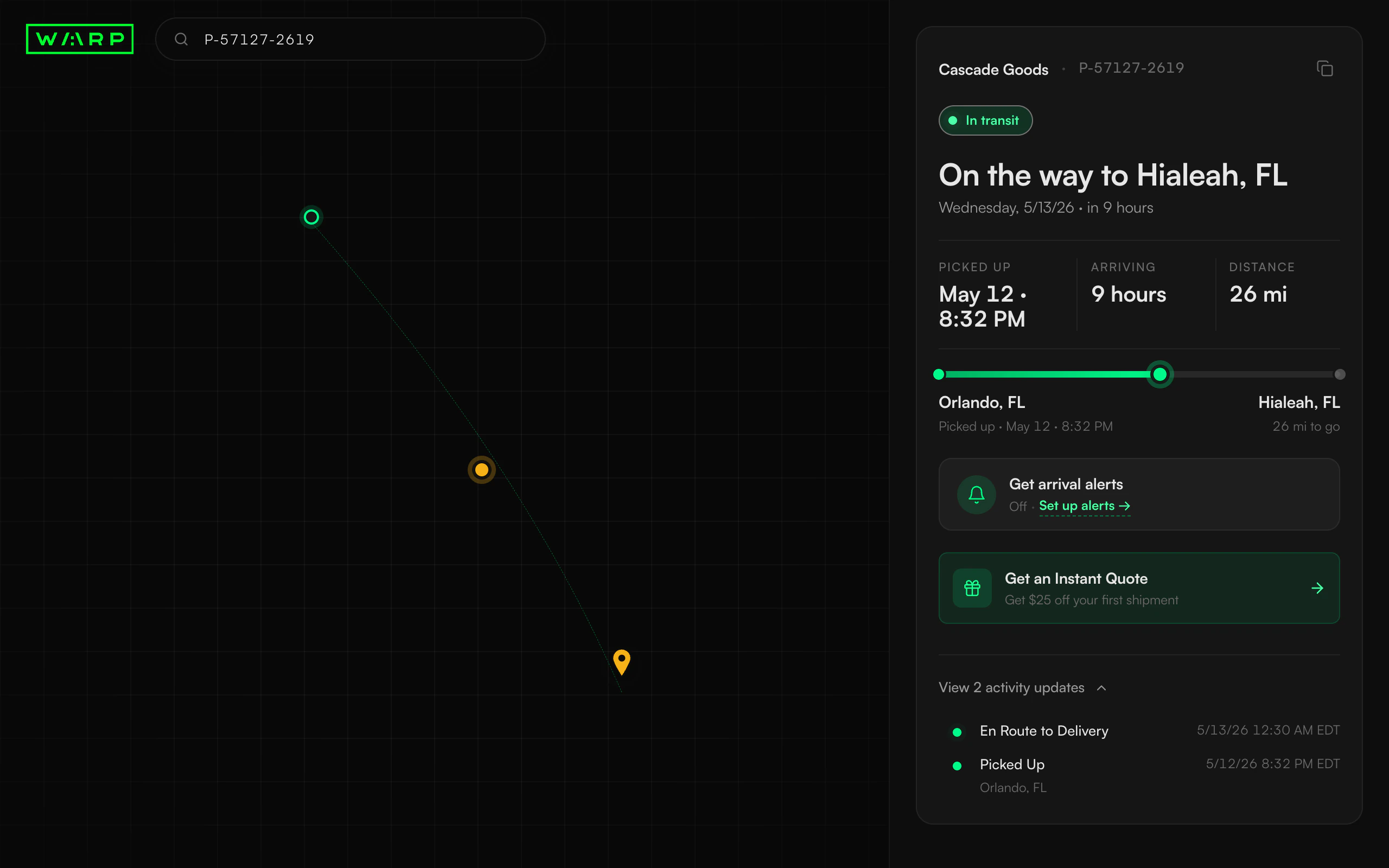
Task: Click the 'Hialeah, FL' destination label
Action: [1299, 403]
